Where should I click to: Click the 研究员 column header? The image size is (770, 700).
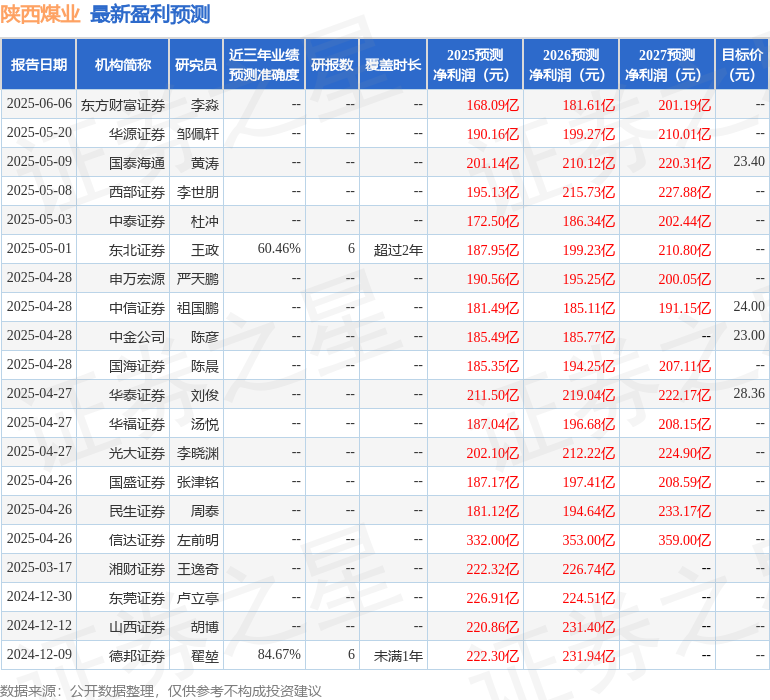pyautogui.click(x=195, y=65)
